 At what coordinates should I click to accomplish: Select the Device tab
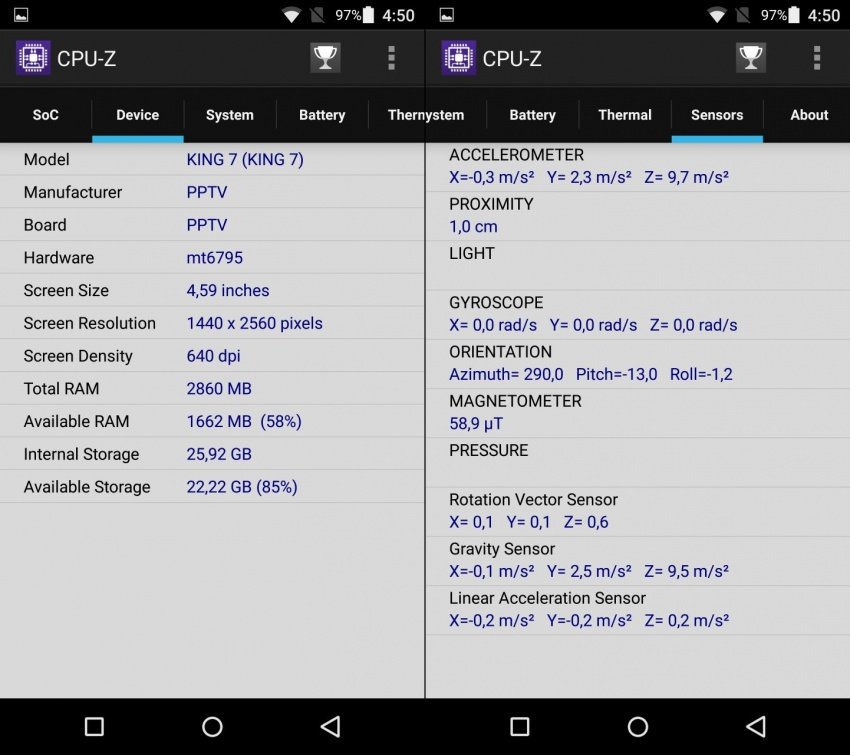pyautogui.click(x=138, y=115)
